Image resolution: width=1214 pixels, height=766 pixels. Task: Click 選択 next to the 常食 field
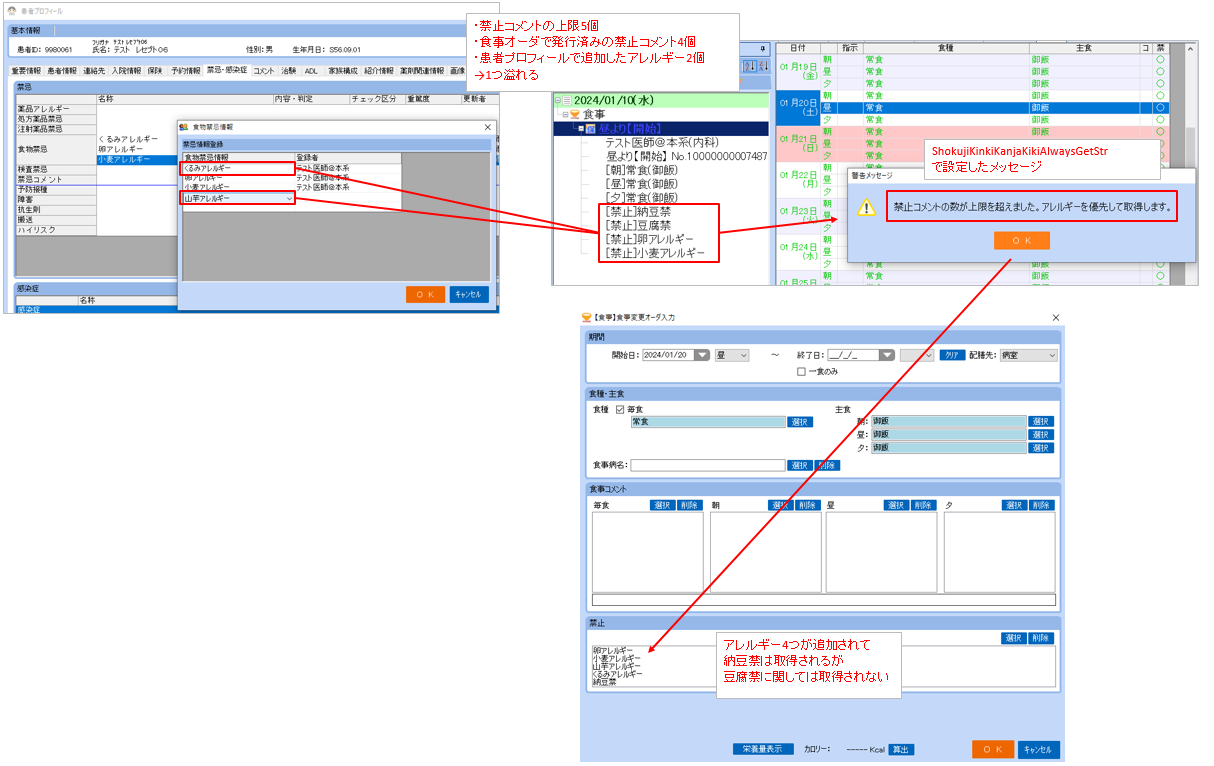pos(800,422)
